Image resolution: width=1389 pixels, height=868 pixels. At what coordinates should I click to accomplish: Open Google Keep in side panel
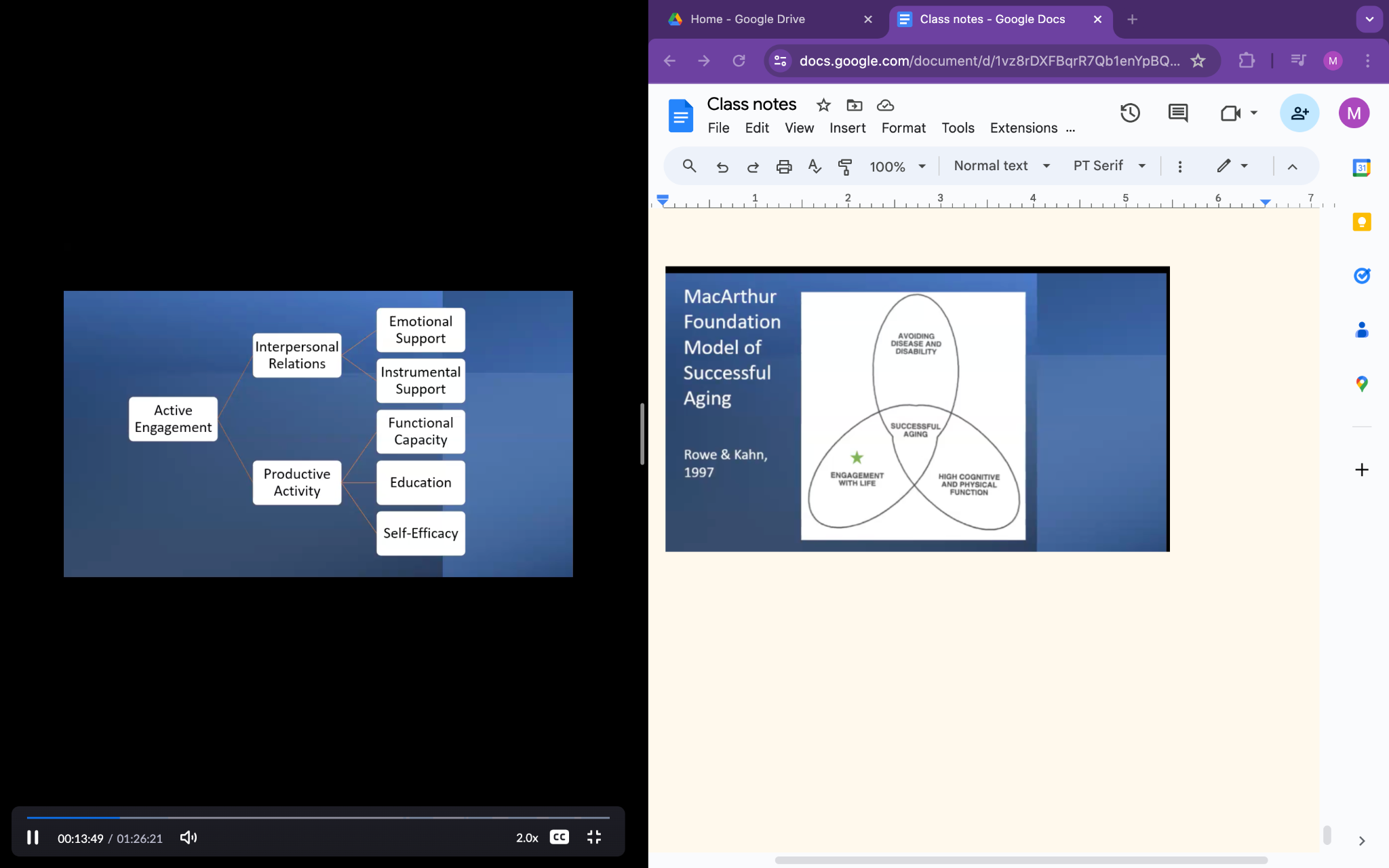[x=1361, y=222]
